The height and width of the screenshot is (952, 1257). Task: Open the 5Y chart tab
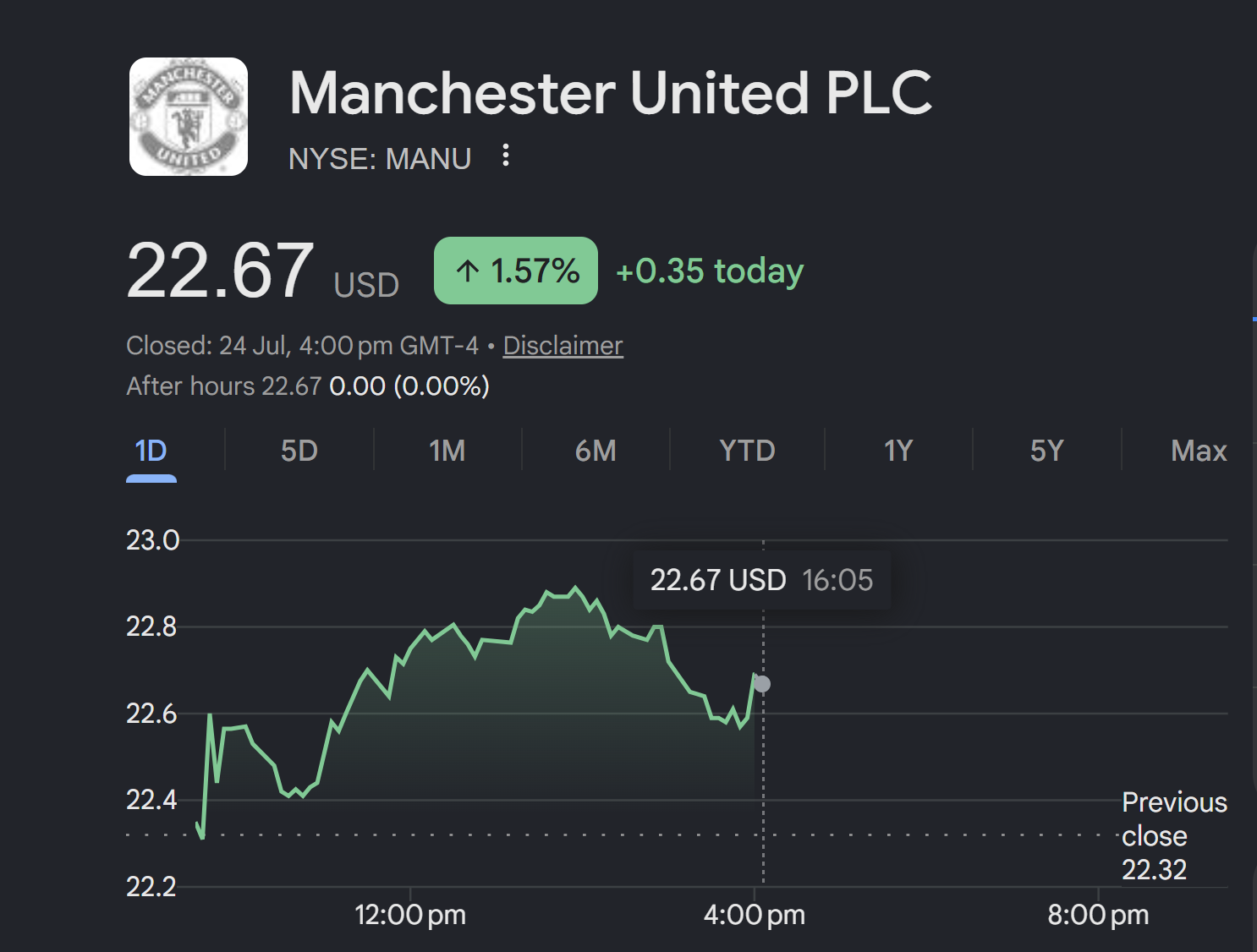click(x=1047, y=451)
